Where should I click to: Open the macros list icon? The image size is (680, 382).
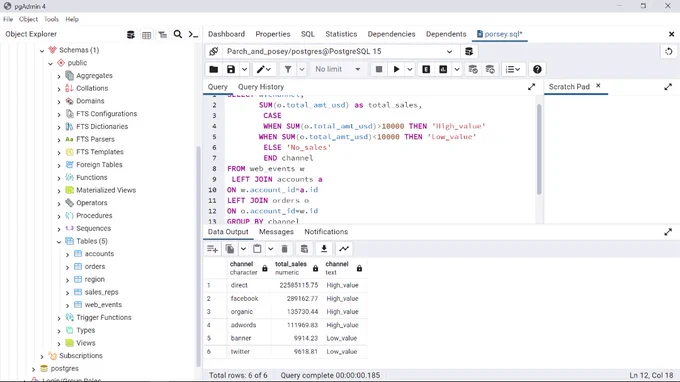[x=513, y=69]
